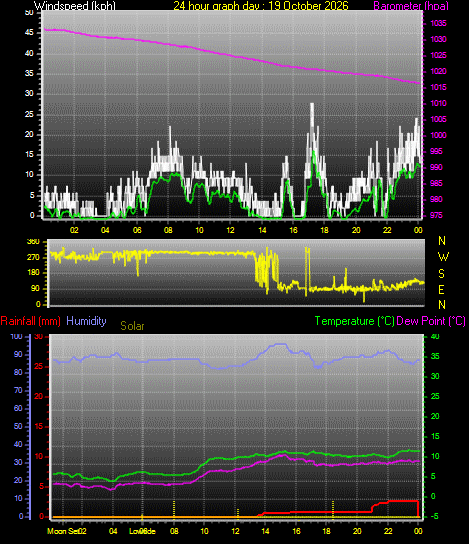Select the Humidity legend label
This screenshot has height=544, width=469.
pos(86,321)
